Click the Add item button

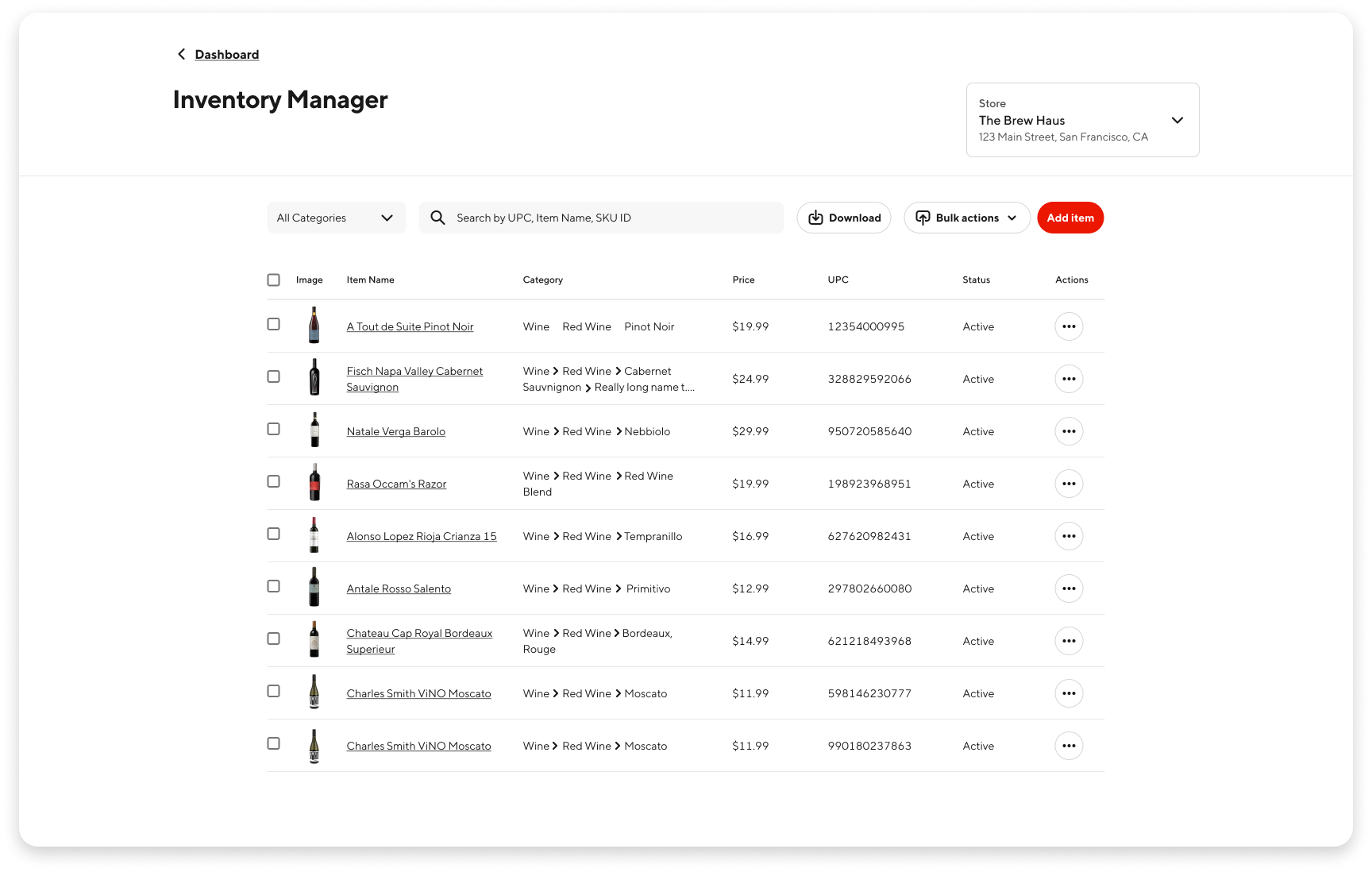click(x=1070, y=217)
